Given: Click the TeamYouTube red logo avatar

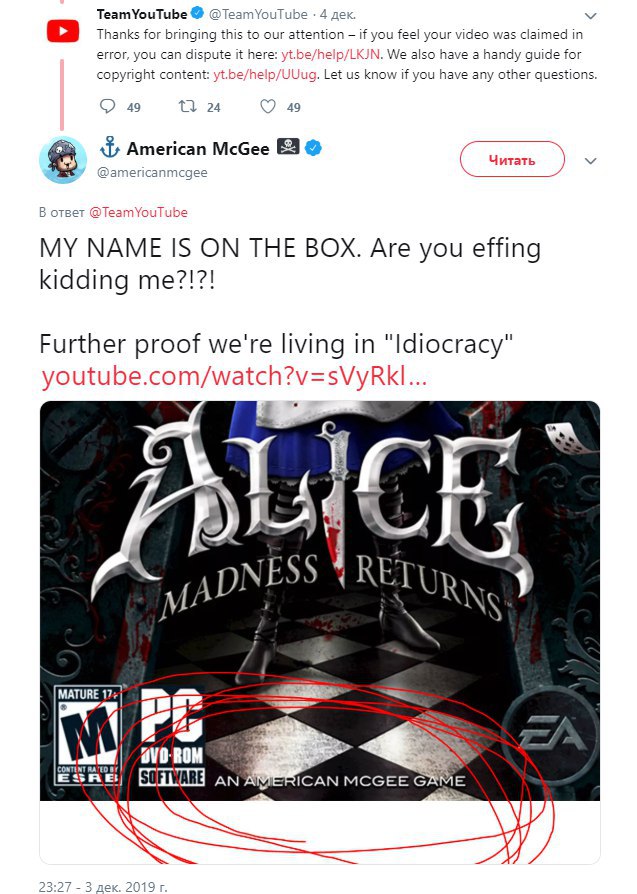Looking at the screenshot, I should click(63, 31).
